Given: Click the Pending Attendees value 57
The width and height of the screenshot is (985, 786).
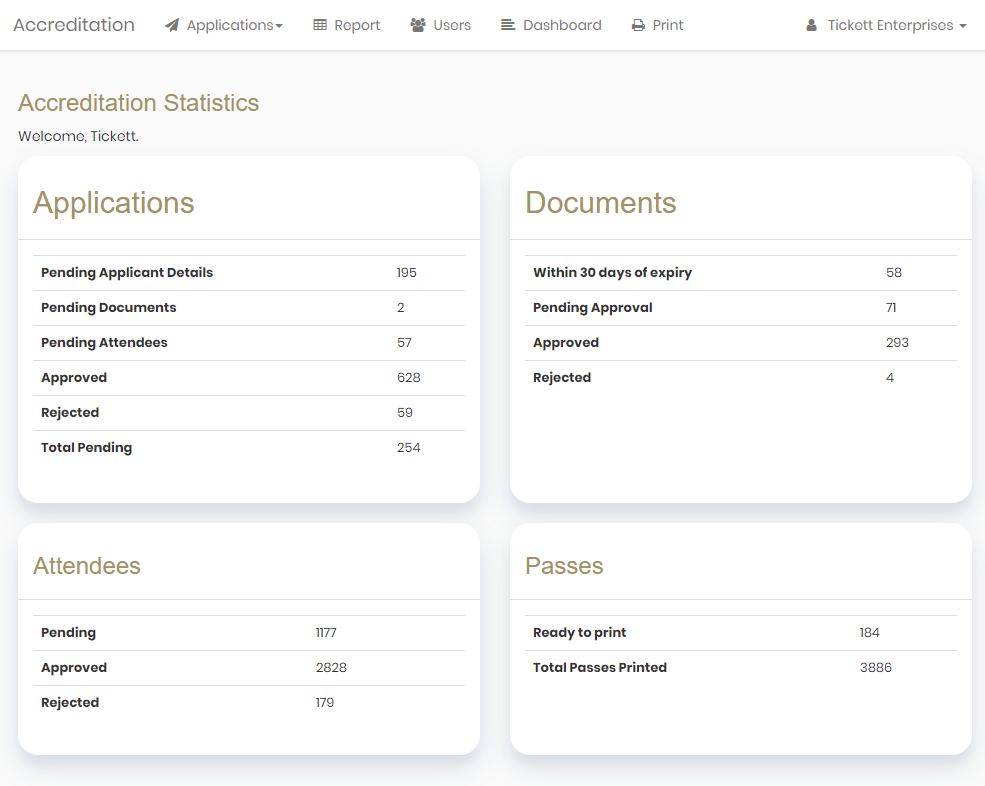Looking at the screenshot, I should click(x=405, y=343).
